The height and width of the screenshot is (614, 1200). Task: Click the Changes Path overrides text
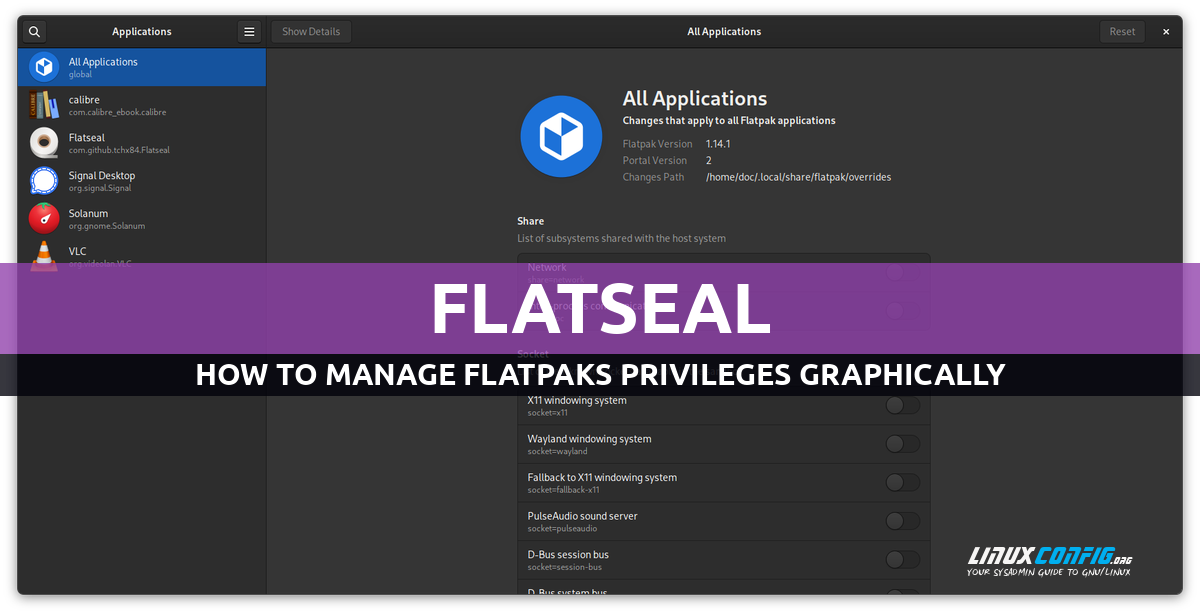[x=797, y=177]
